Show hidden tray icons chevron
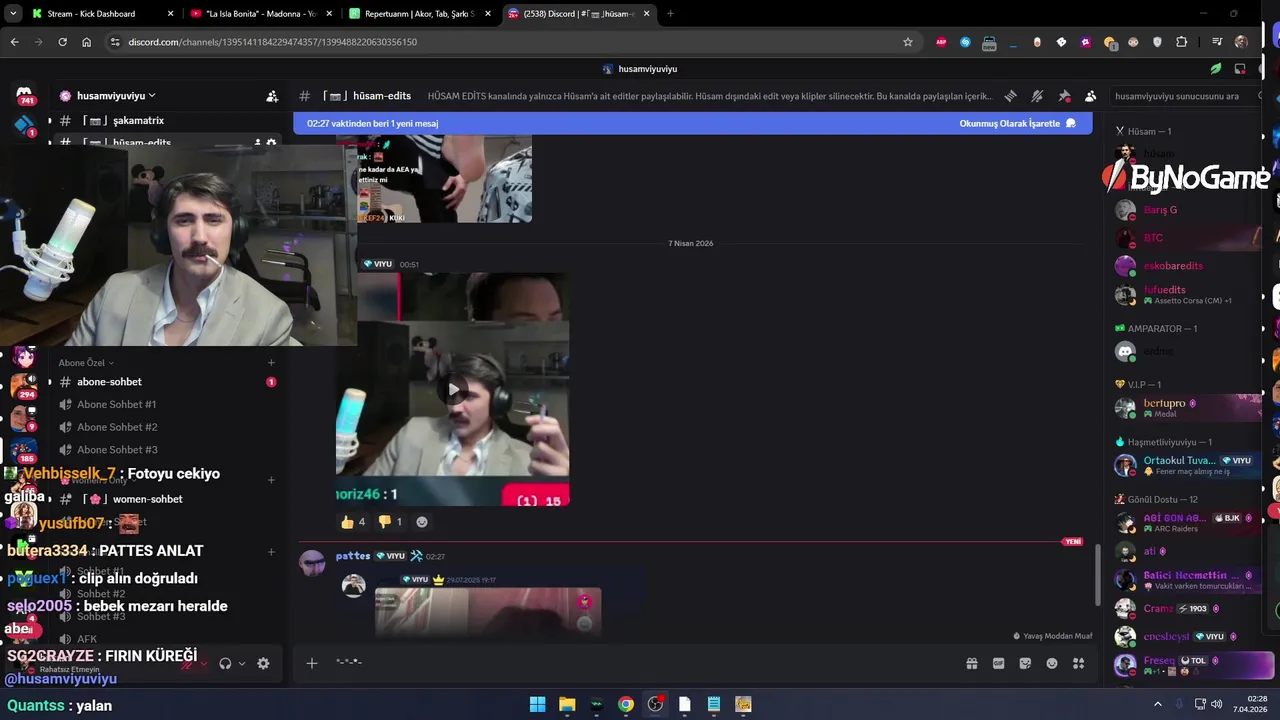This screenshot has width=1280, height=720. pos(1158,704)
